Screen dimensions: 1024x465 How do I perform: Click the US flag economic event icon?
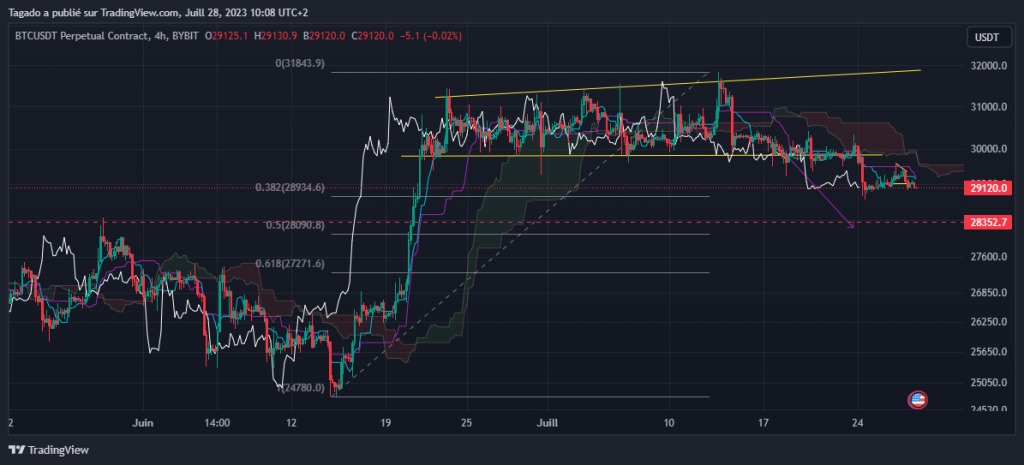(918, 400)
